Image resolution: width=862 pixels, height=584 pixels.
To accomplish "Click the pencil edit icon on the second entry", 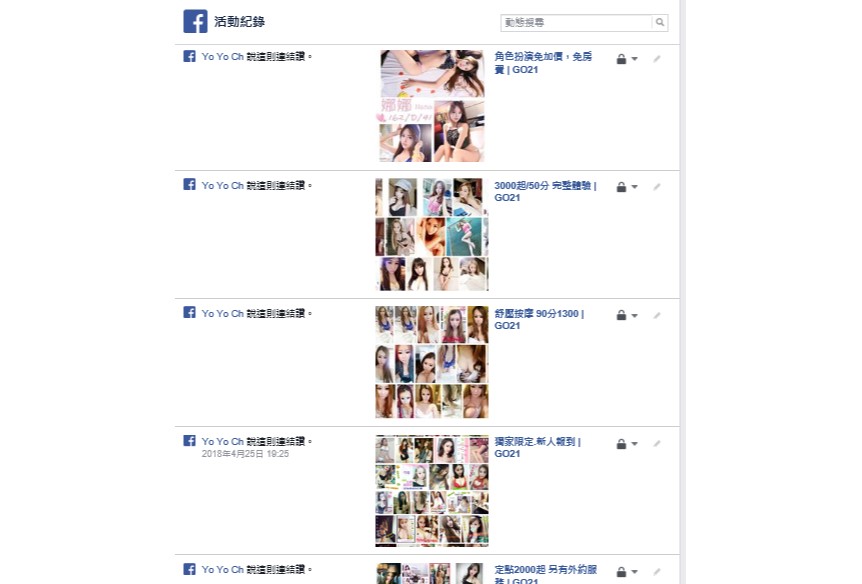I will [657, 187].
